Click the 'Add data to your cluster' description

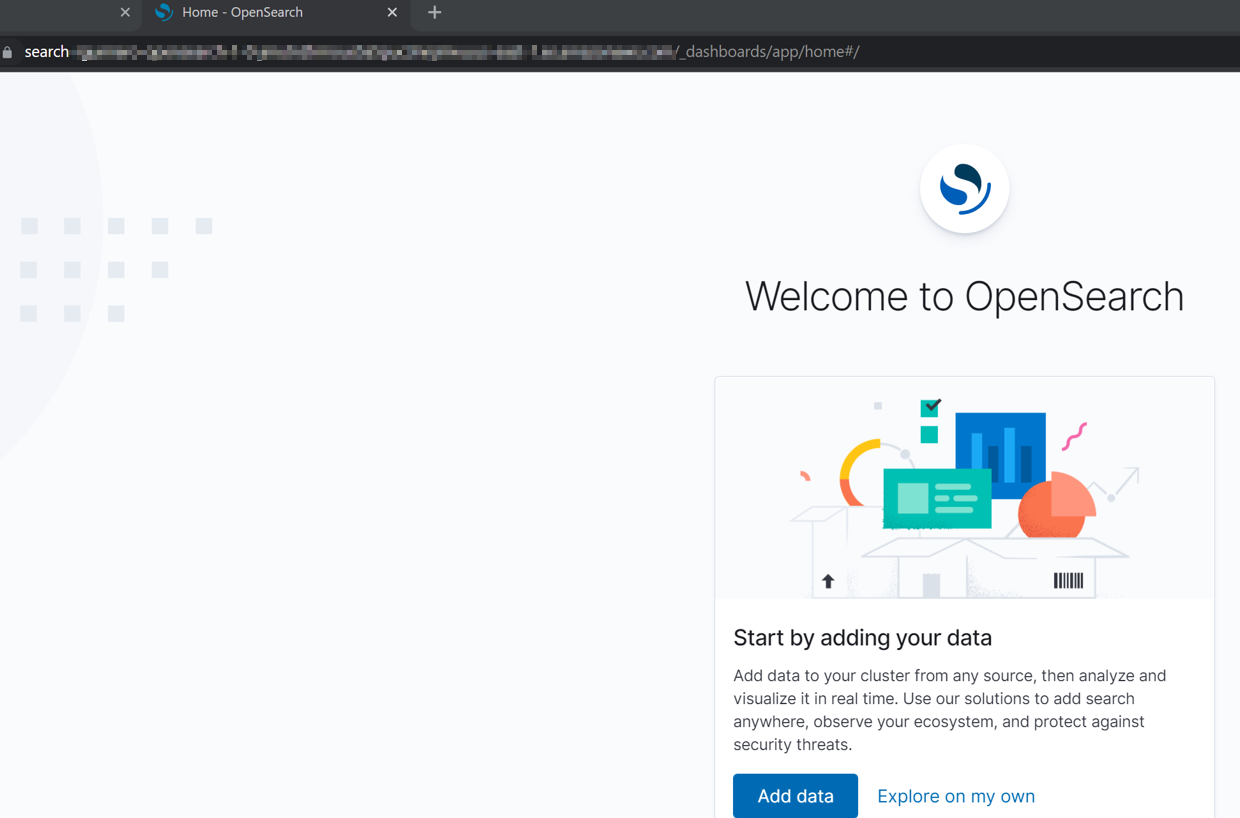[x=950, y=710]
